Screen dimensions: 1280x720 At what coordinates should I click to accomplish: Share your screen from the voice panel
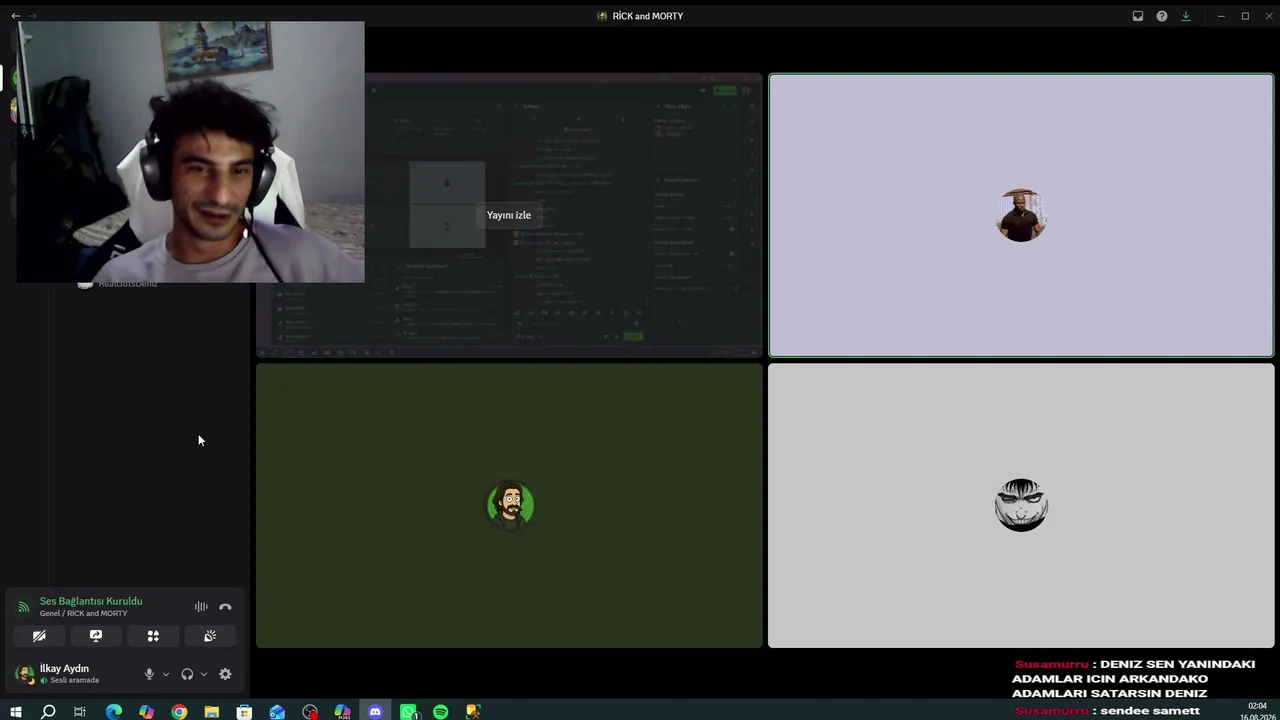pos(96,636)
